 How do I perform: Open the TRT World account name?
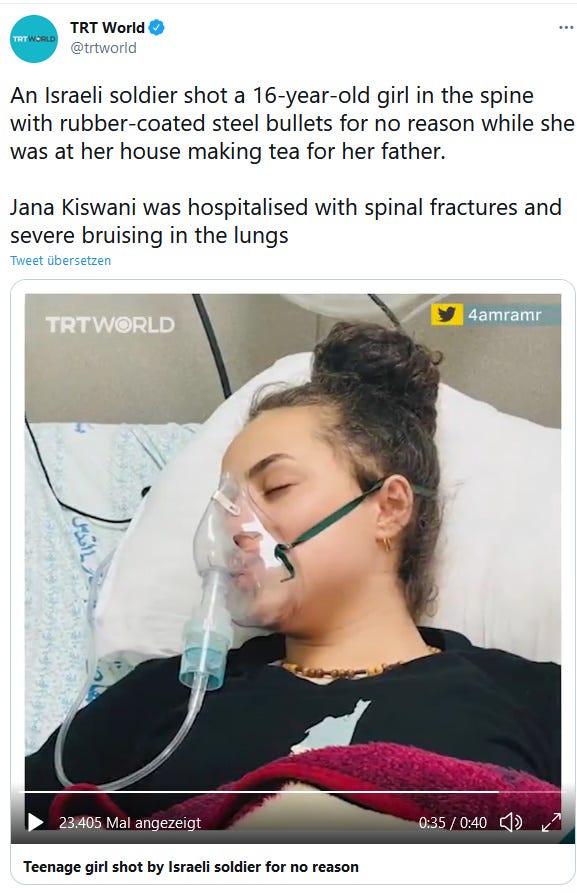(107, 27)
